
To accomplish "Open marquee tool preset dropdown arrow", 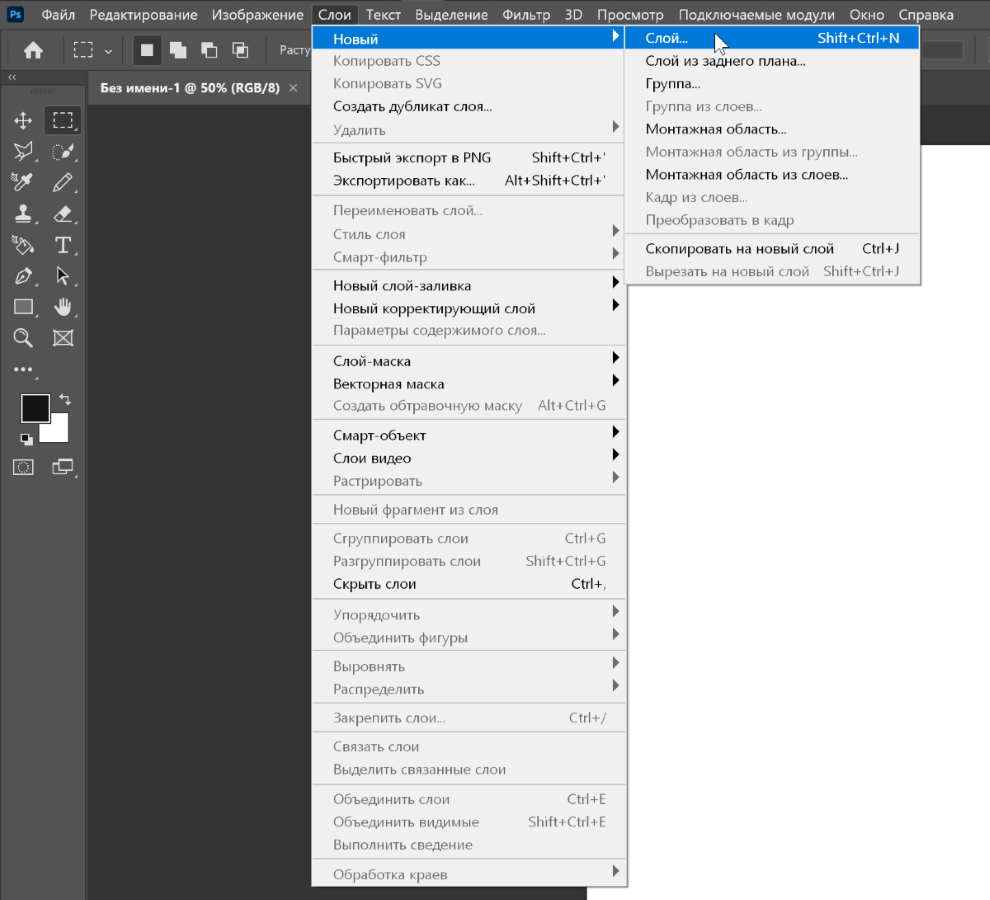I will coord(109,51).
